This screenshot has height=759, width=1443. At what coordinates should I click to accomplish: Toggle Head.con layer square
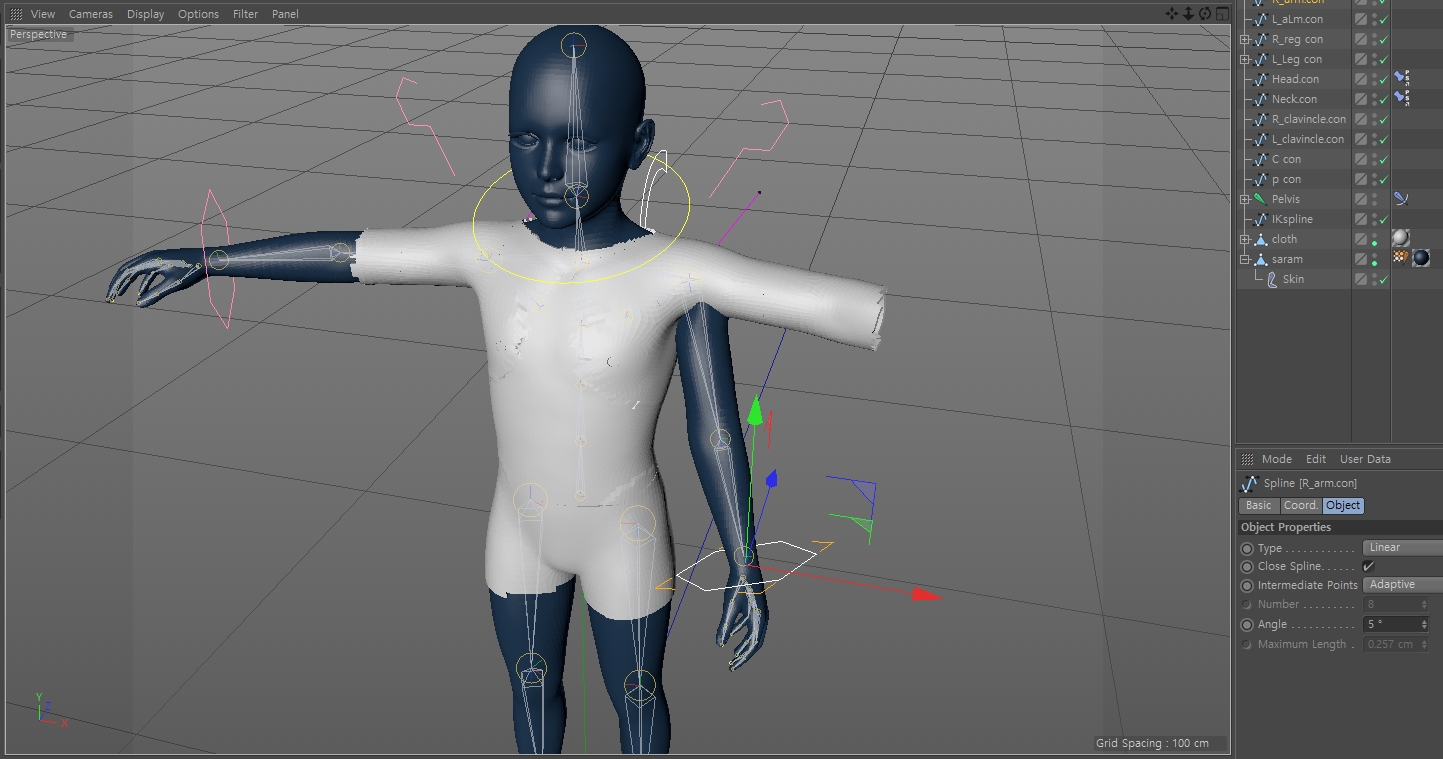click(x=1361, y=79)
